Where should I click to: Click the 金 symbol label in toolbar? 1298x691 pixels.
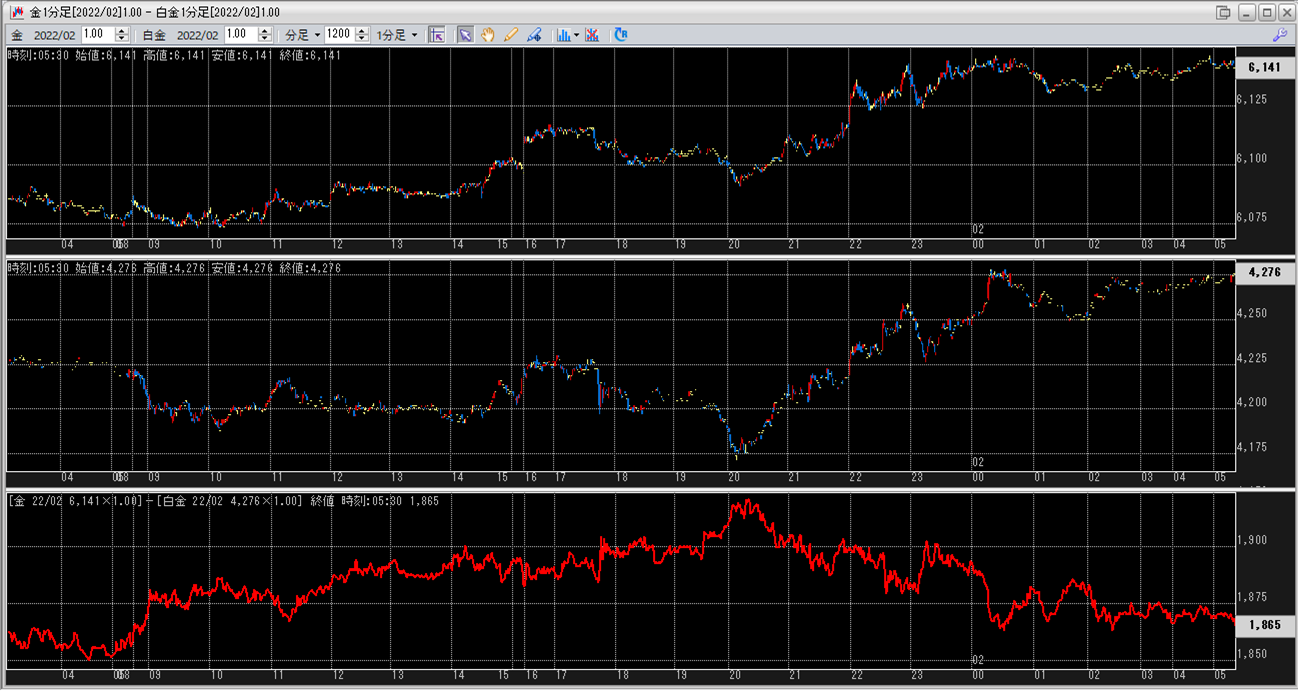(x=17, y=34)
